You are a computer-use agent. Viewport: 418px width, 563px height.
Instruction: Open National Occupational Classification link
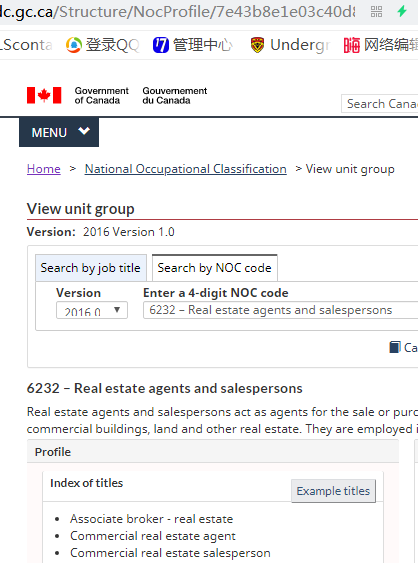pyautogui.click(x=186, y=169)
